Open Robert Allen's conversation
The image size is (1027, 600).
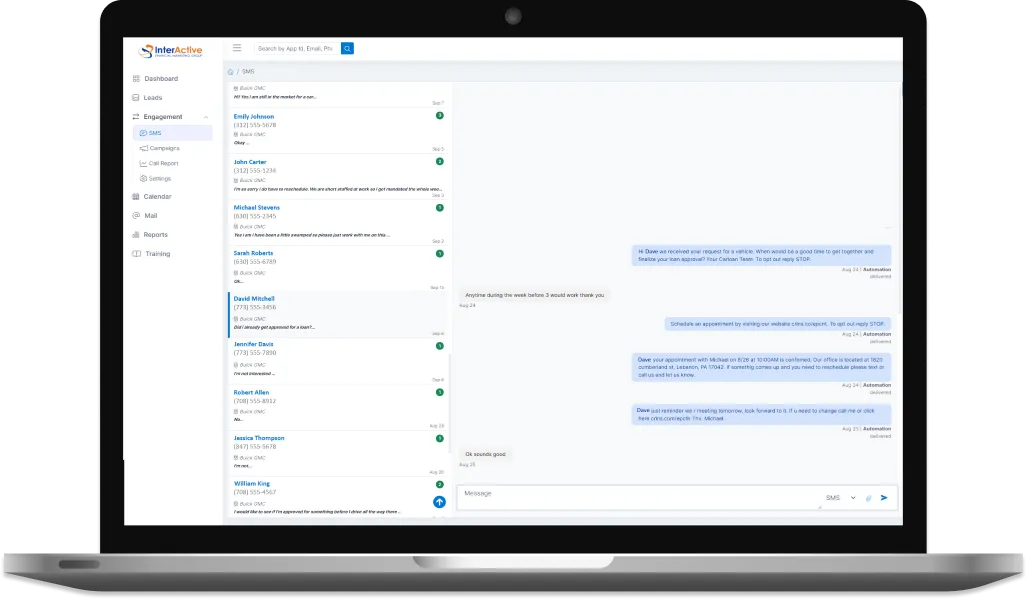point(338,407)
